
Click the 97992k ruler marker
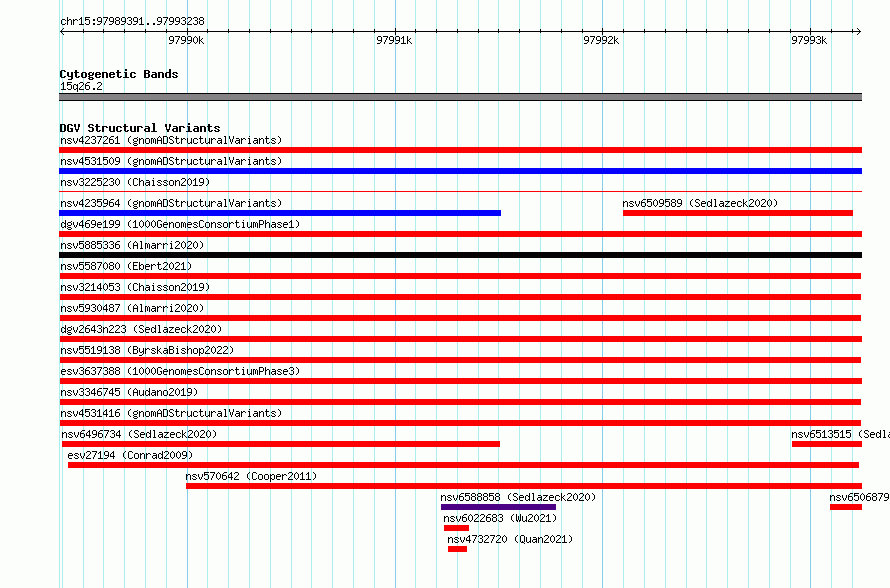[x=601, y=40]
